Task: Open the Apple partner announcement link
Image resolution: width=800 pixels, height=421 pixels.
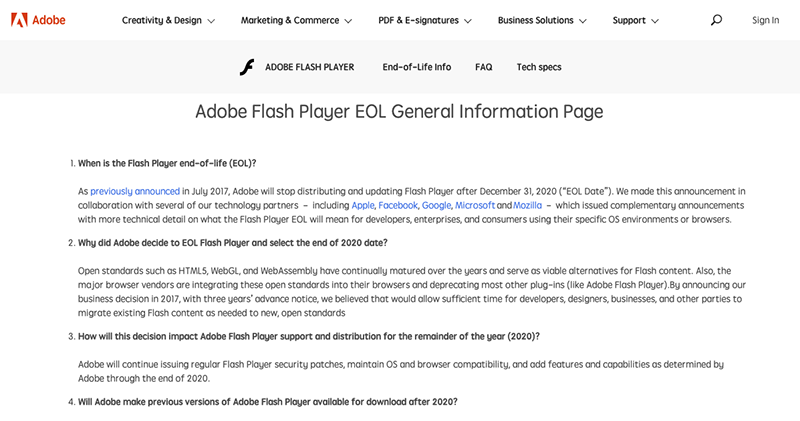Action: coord(362,205)
